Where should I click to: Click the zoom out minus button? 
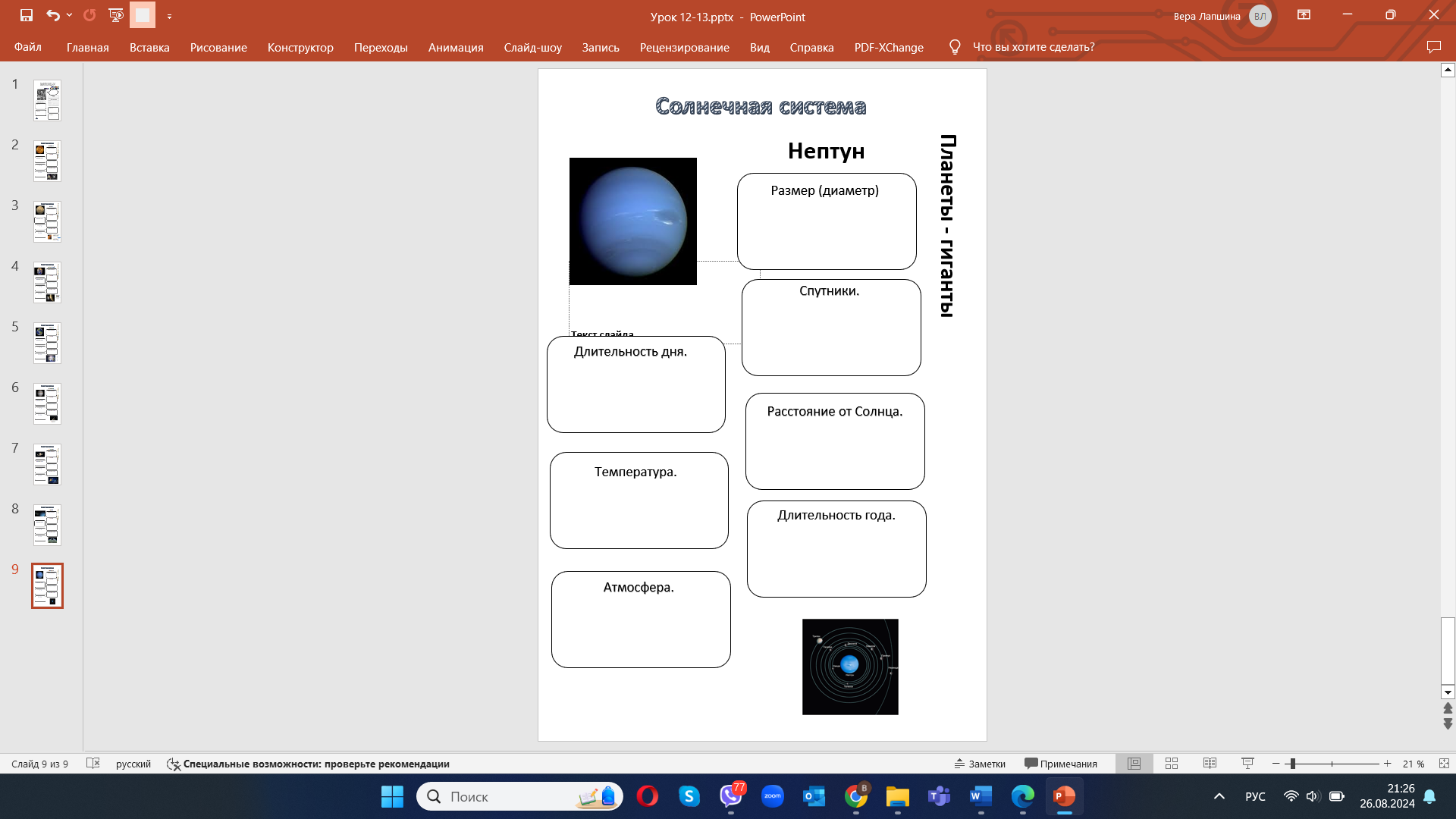pyautogui.click(x=1276, y=764)
